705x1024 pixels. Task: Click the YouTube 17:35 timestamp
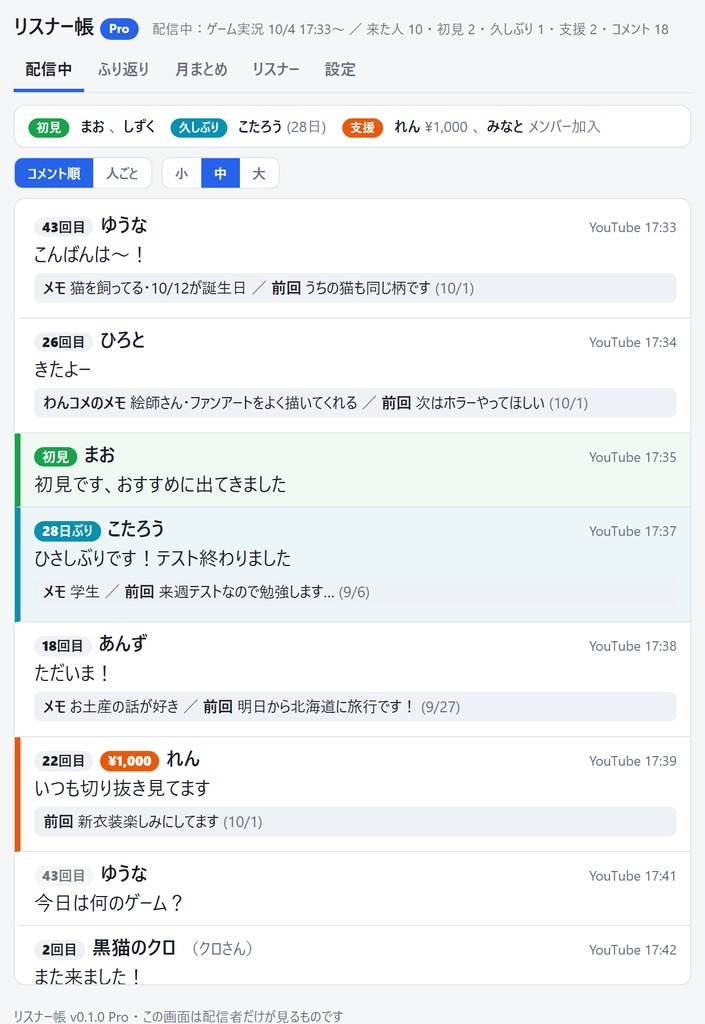click(633, 457)
